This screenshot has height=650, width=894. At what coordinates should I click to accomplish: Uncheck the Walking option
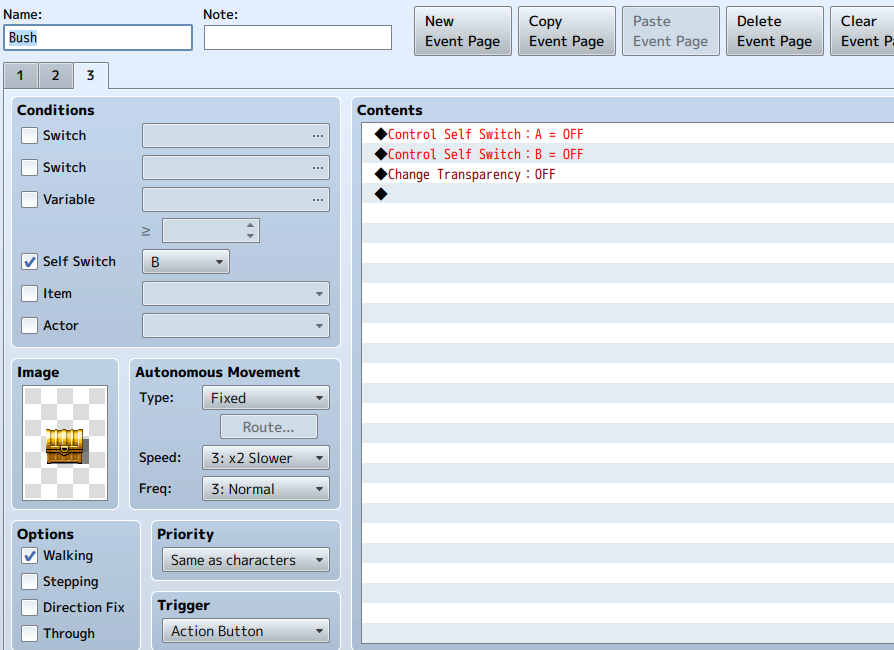tap(29, 556)
